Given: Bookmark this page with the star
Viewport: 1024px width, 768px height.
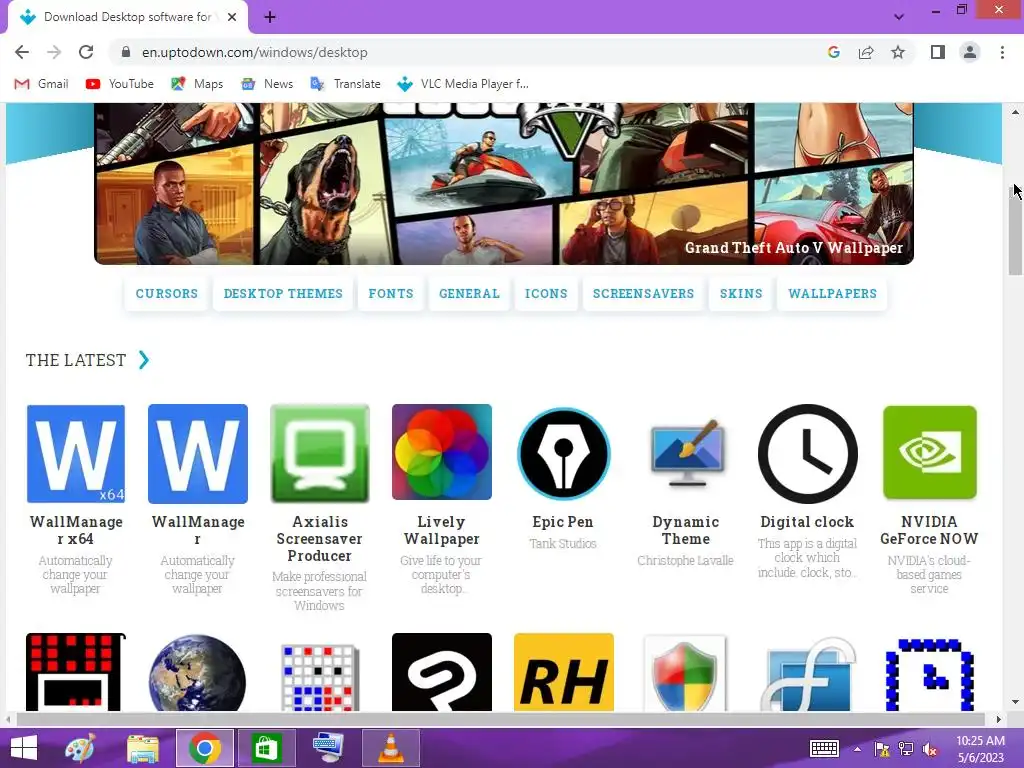Looking at the screenshot, I should pos(898,52).
